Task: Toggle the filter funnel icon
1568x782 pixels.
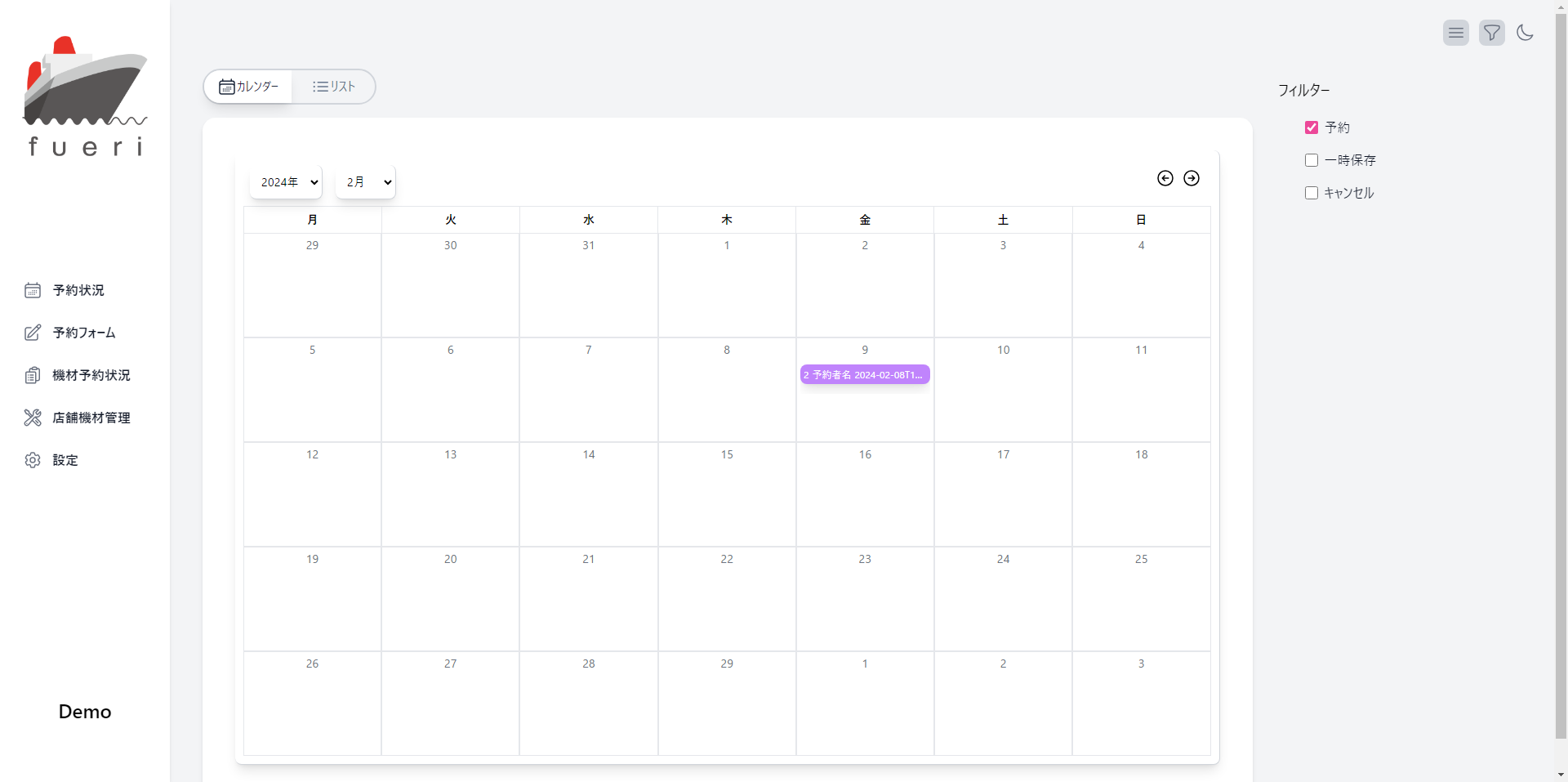Action: (x=1491, y=33)
